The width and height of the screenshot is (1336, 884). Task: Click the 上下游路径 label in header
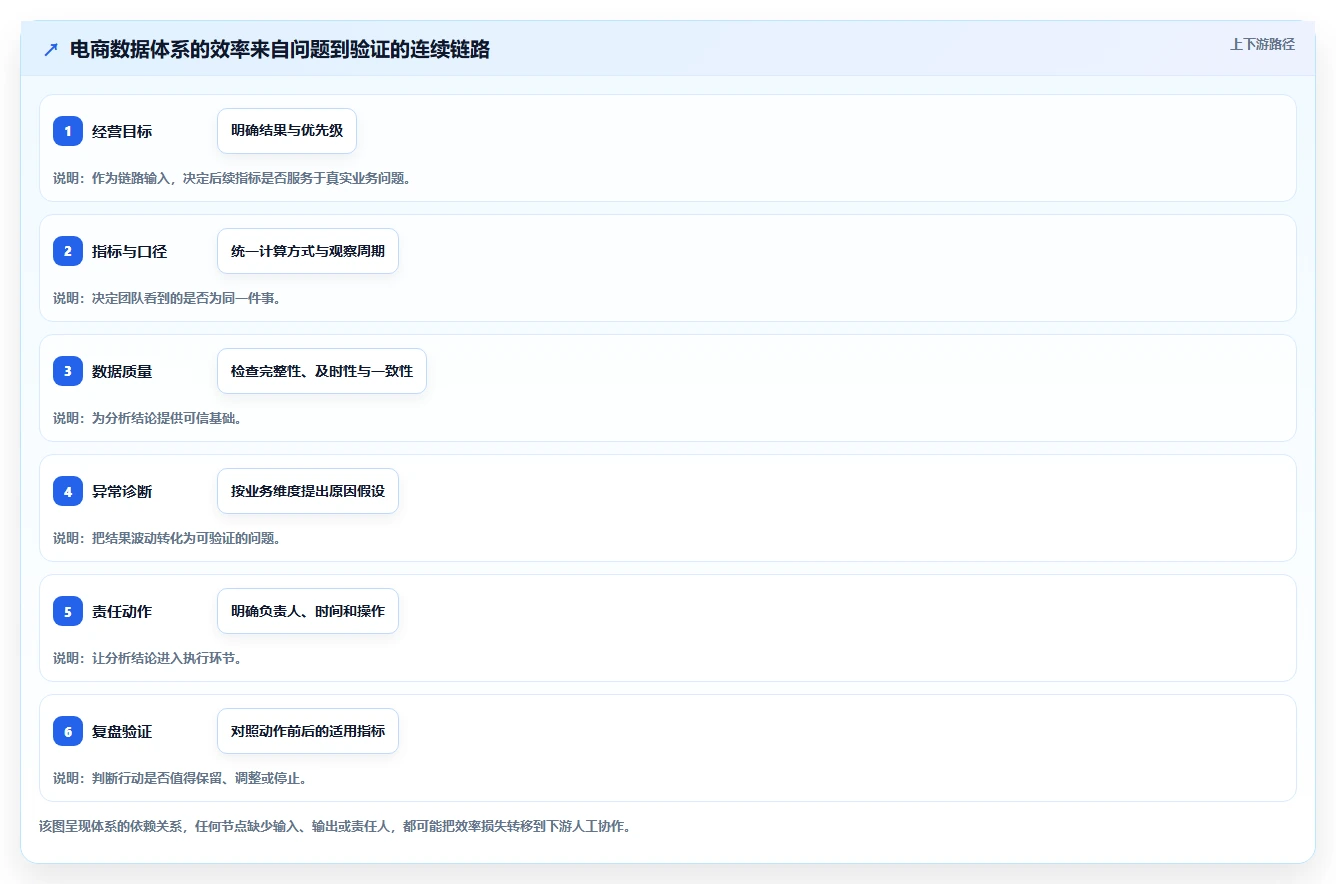[x=1262, y=44]
